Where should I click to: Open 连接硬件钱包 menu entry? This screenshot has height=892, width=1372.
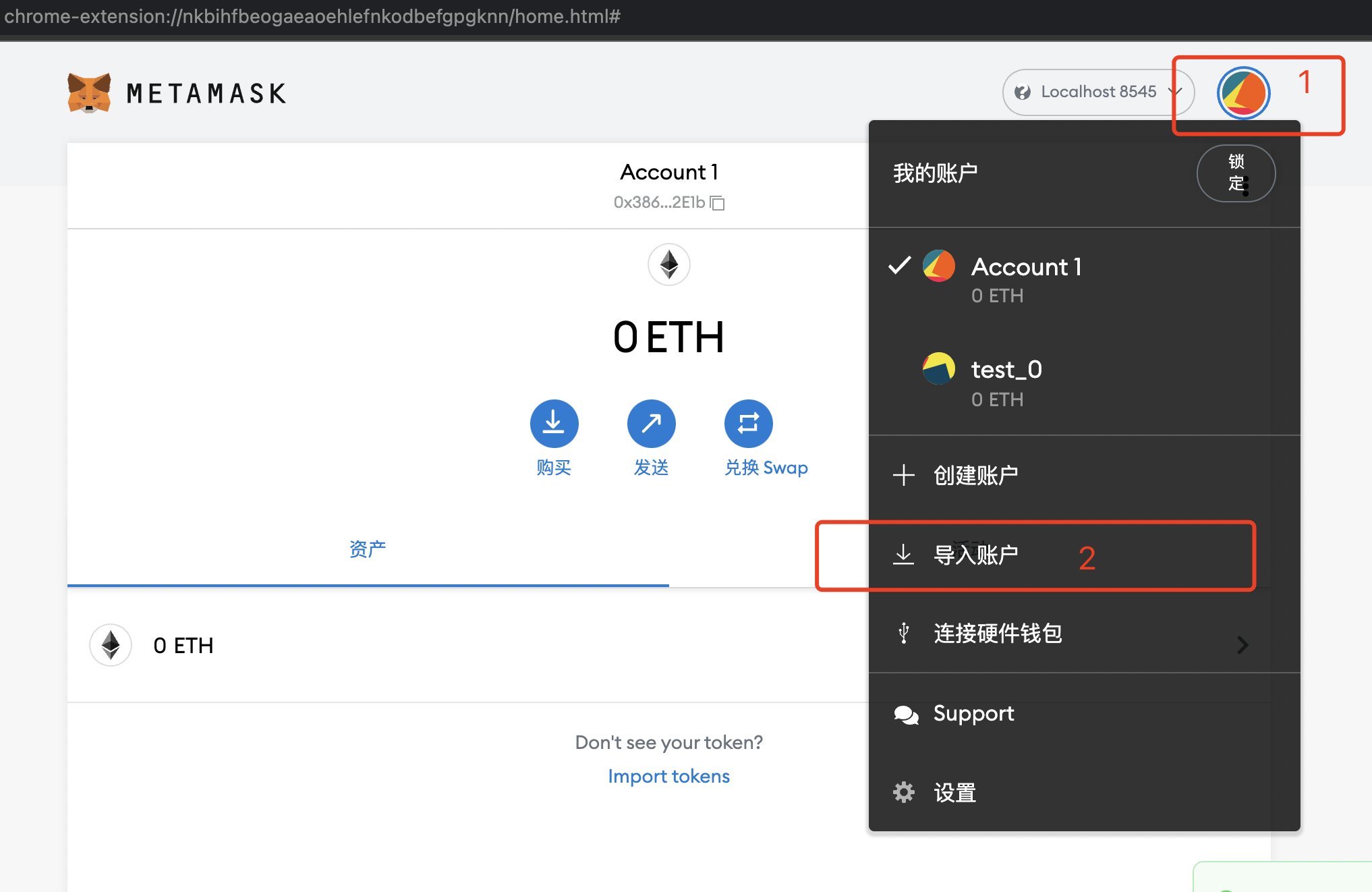[x=1084, y=634]
